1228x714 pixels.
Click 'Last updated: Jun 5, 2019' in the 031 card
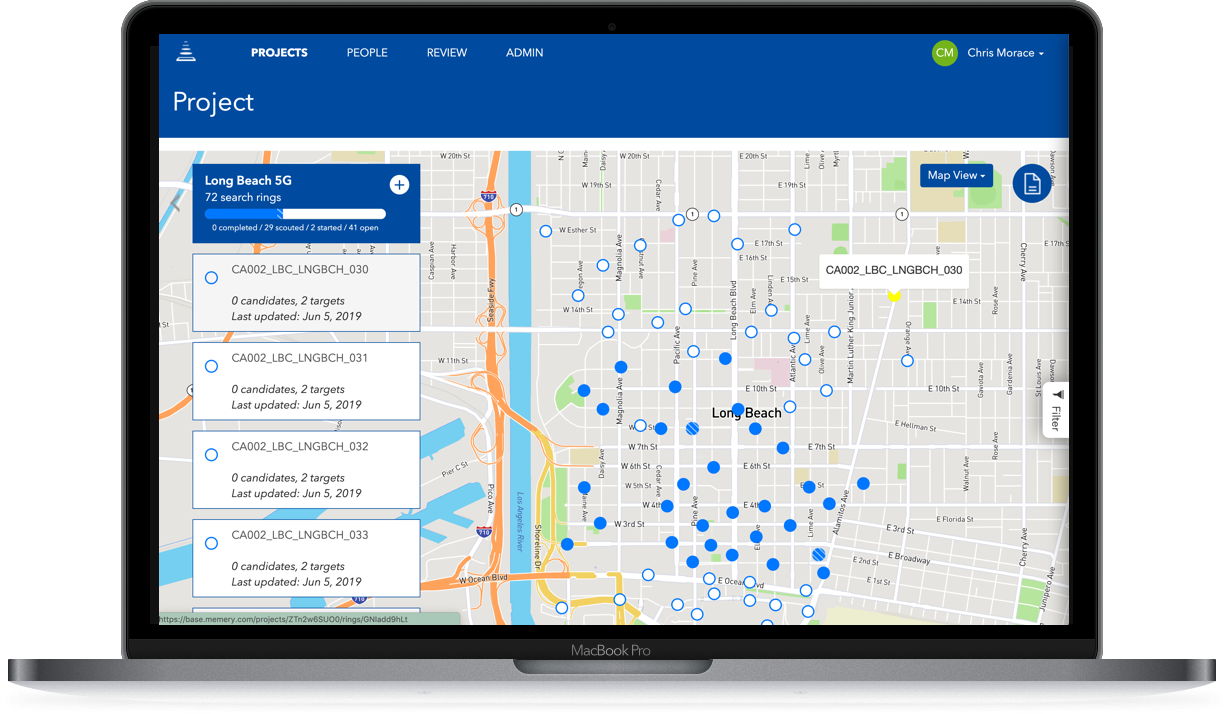[296, 405]
